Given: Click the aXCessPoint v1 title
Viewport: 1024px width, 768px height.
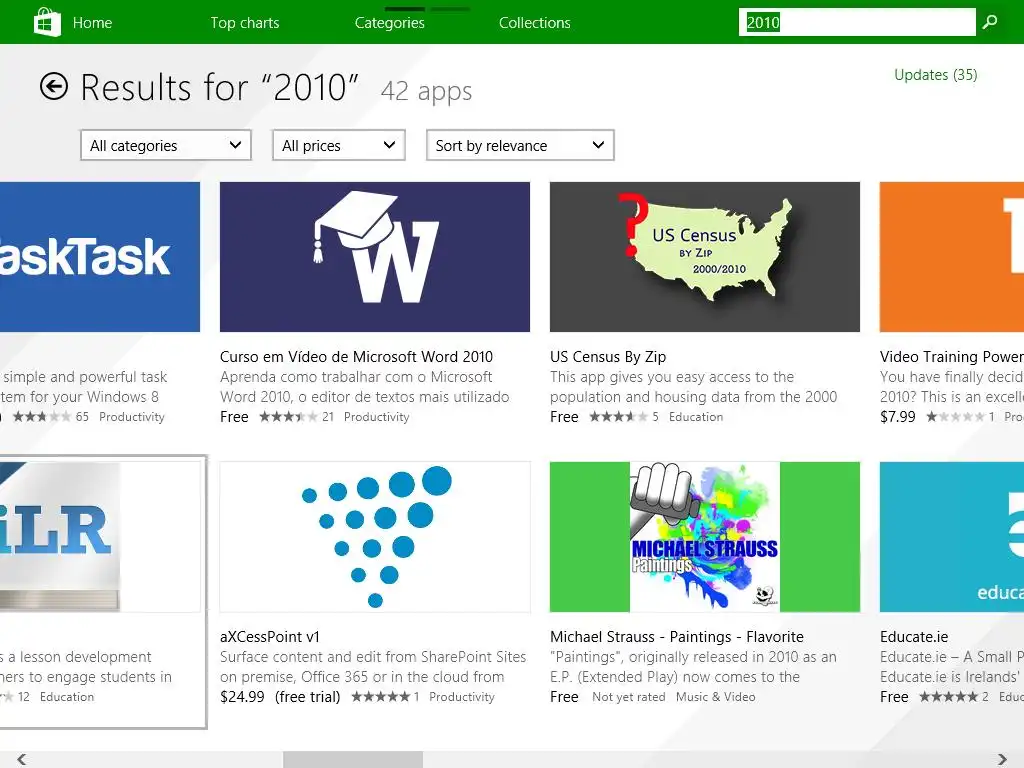Looking at the screenshot, I should point(270,637).
